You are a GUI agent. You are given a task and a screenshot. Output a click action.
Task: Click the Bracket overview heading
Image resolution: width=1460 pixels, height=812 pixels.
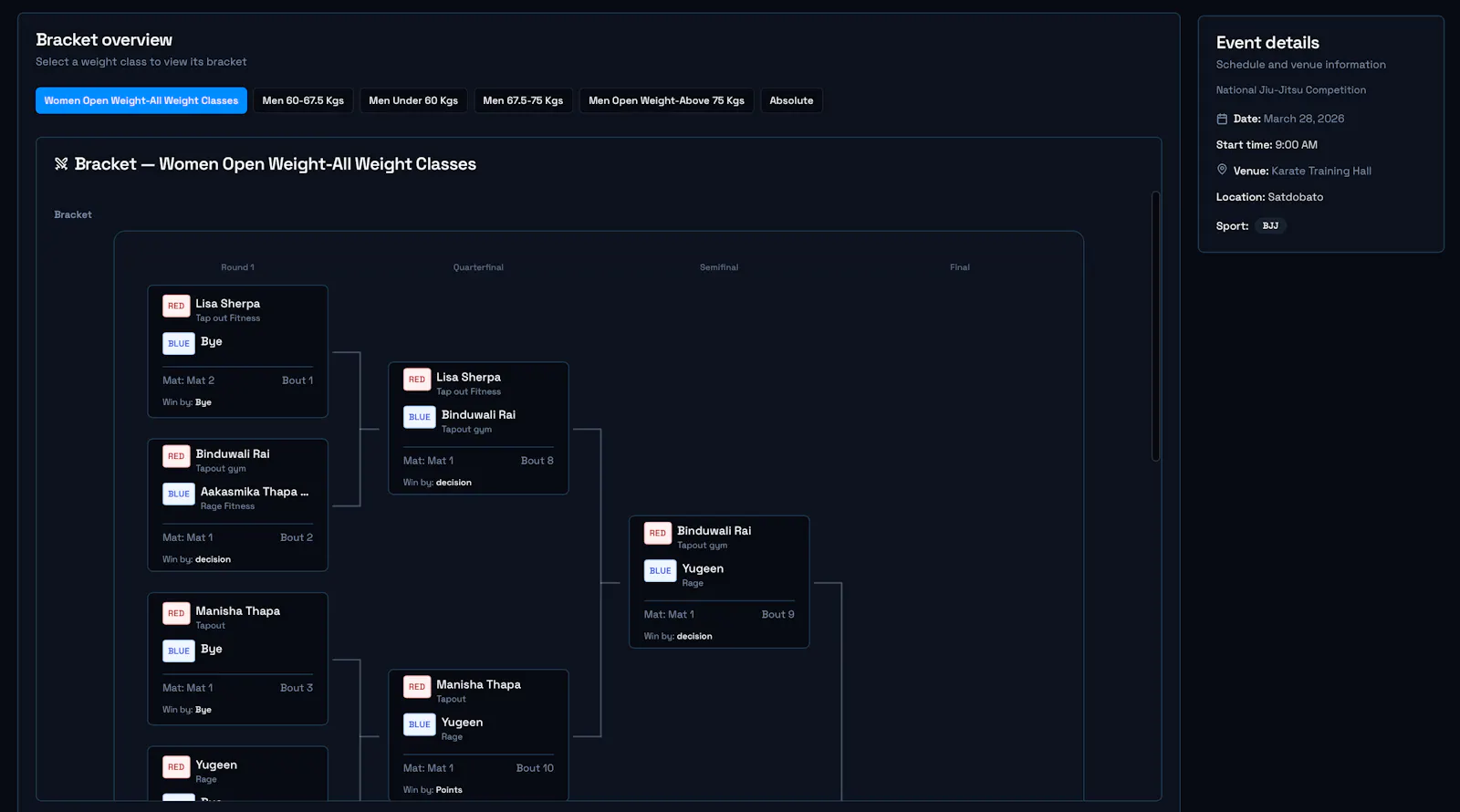tap(104, 40)
